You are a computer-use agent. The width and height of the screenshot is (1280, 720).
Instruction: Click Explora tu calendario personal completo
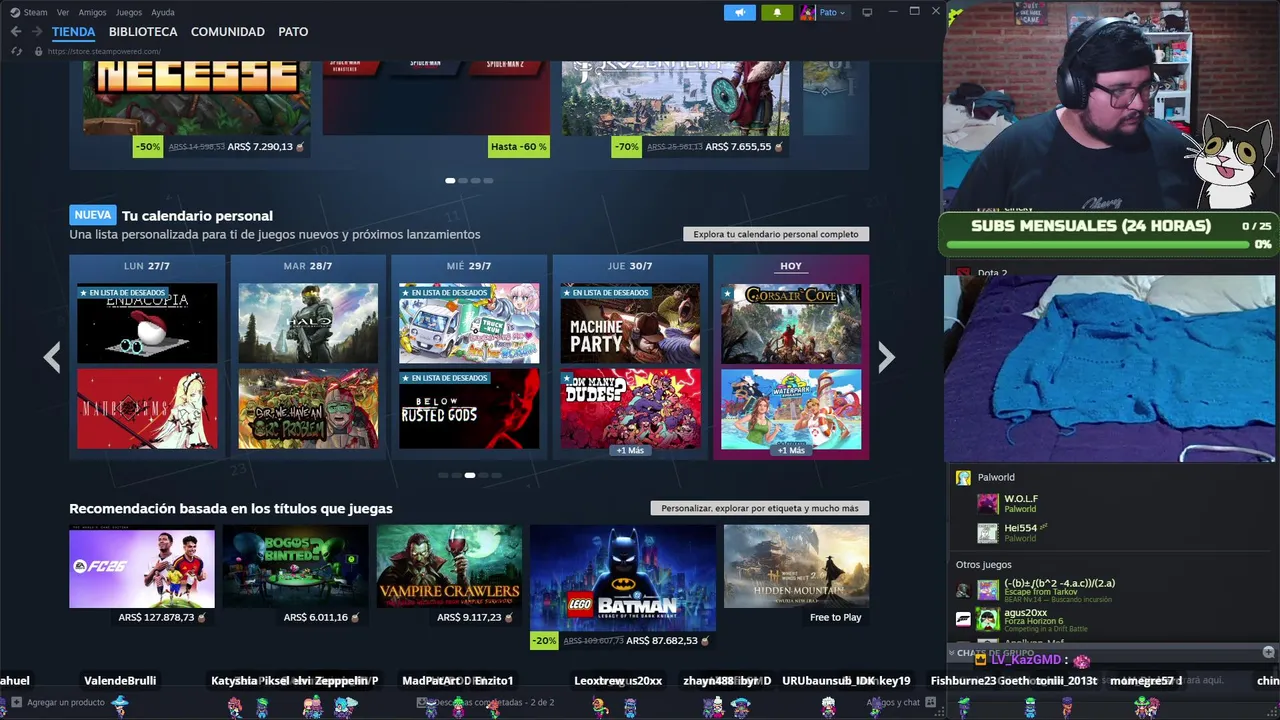click(776, 234)
